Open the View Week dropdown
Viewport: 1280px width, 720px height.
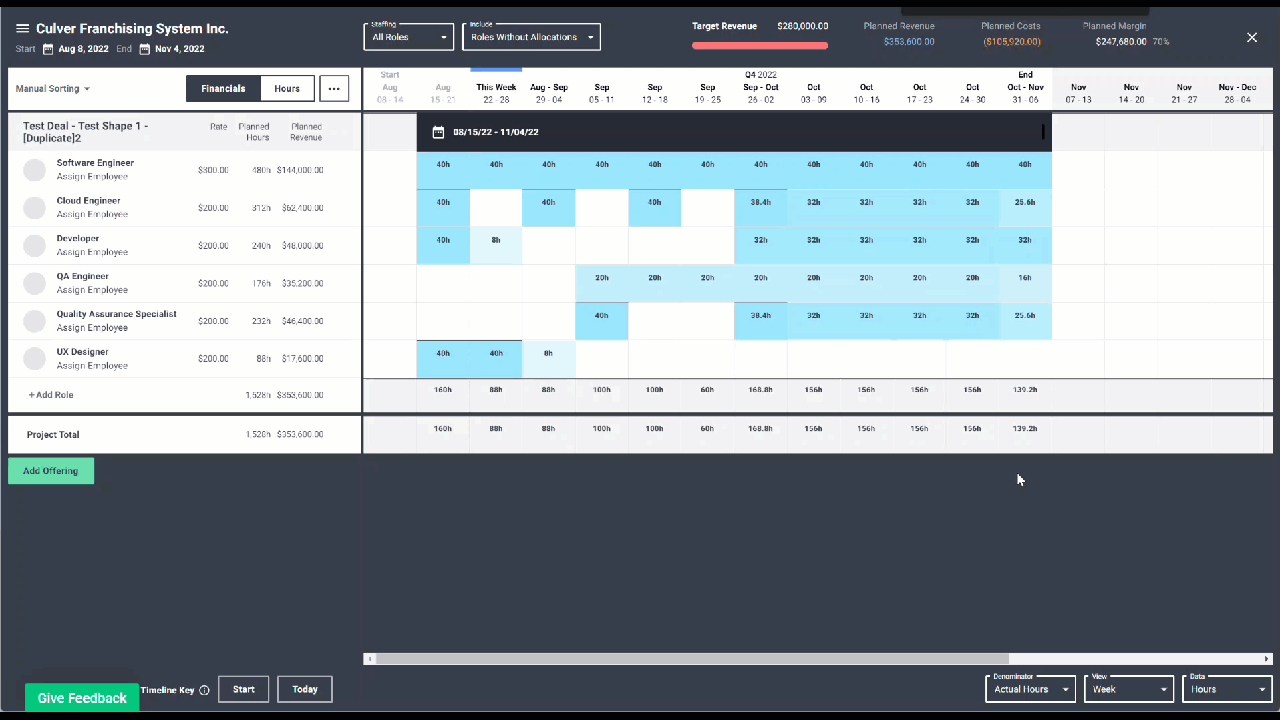click(x=1129, y=689)
